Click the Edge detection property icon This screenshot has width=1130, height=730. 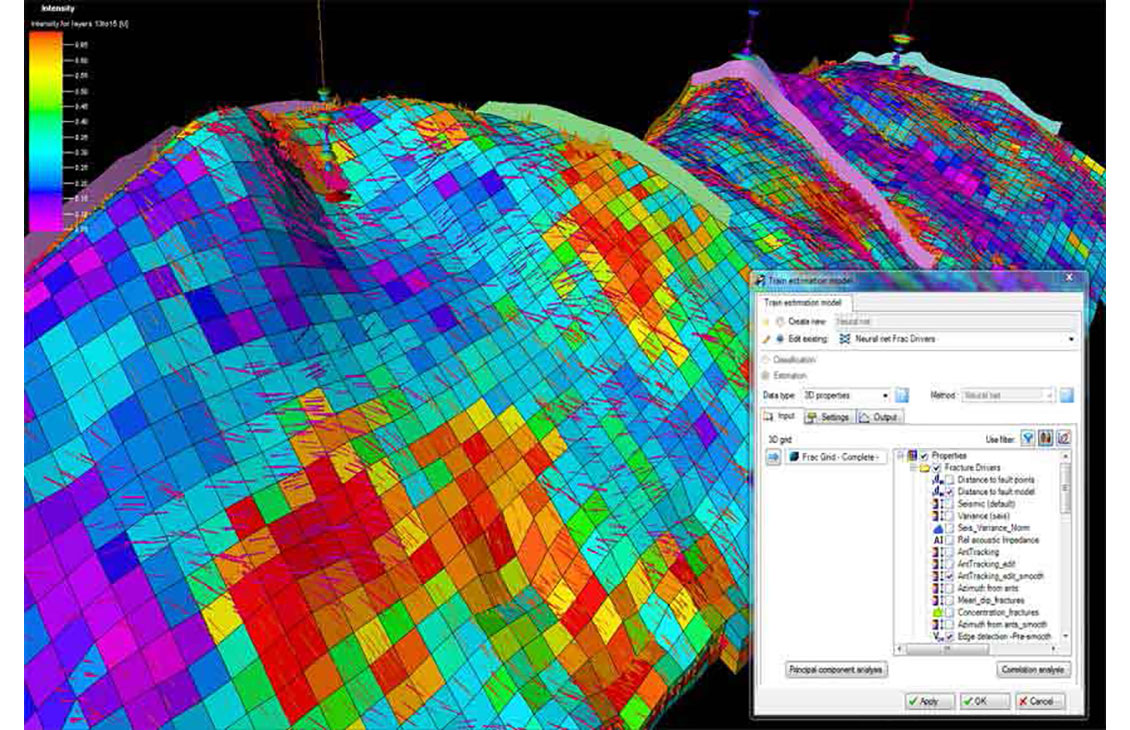pos(938,636)
